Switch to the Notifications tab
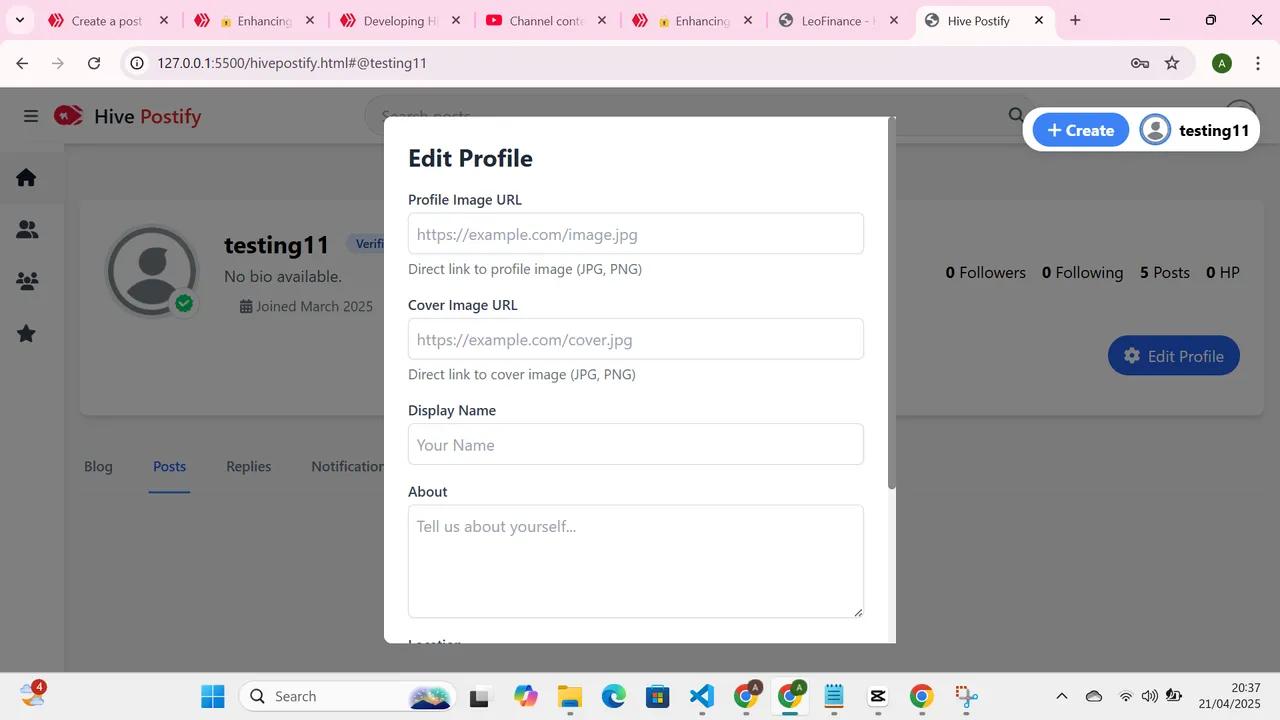1280x720 pixels. click(347, 466)
